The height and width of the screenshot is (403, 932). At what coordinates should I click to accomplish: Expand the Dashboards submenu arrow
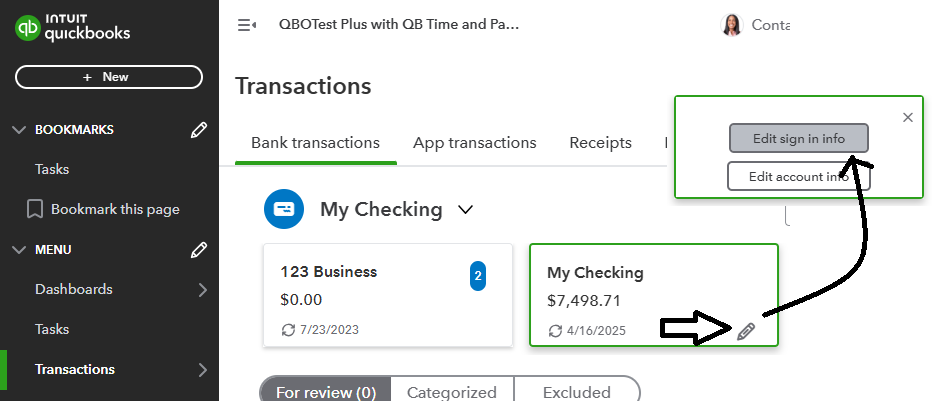[203, 290]
